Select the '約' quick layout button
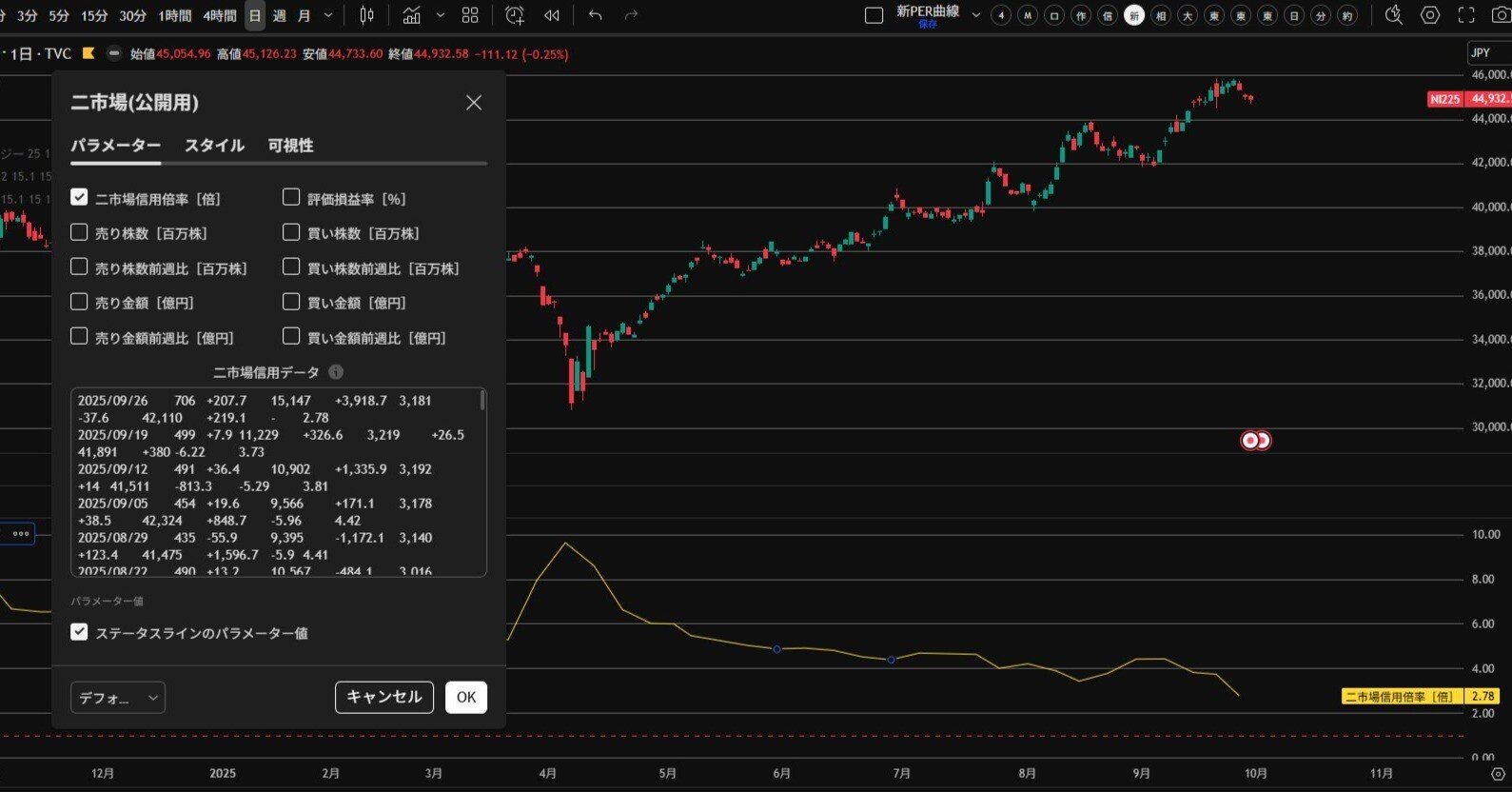The width and height of the screenshot is (1512, 792). point(1347,15)
